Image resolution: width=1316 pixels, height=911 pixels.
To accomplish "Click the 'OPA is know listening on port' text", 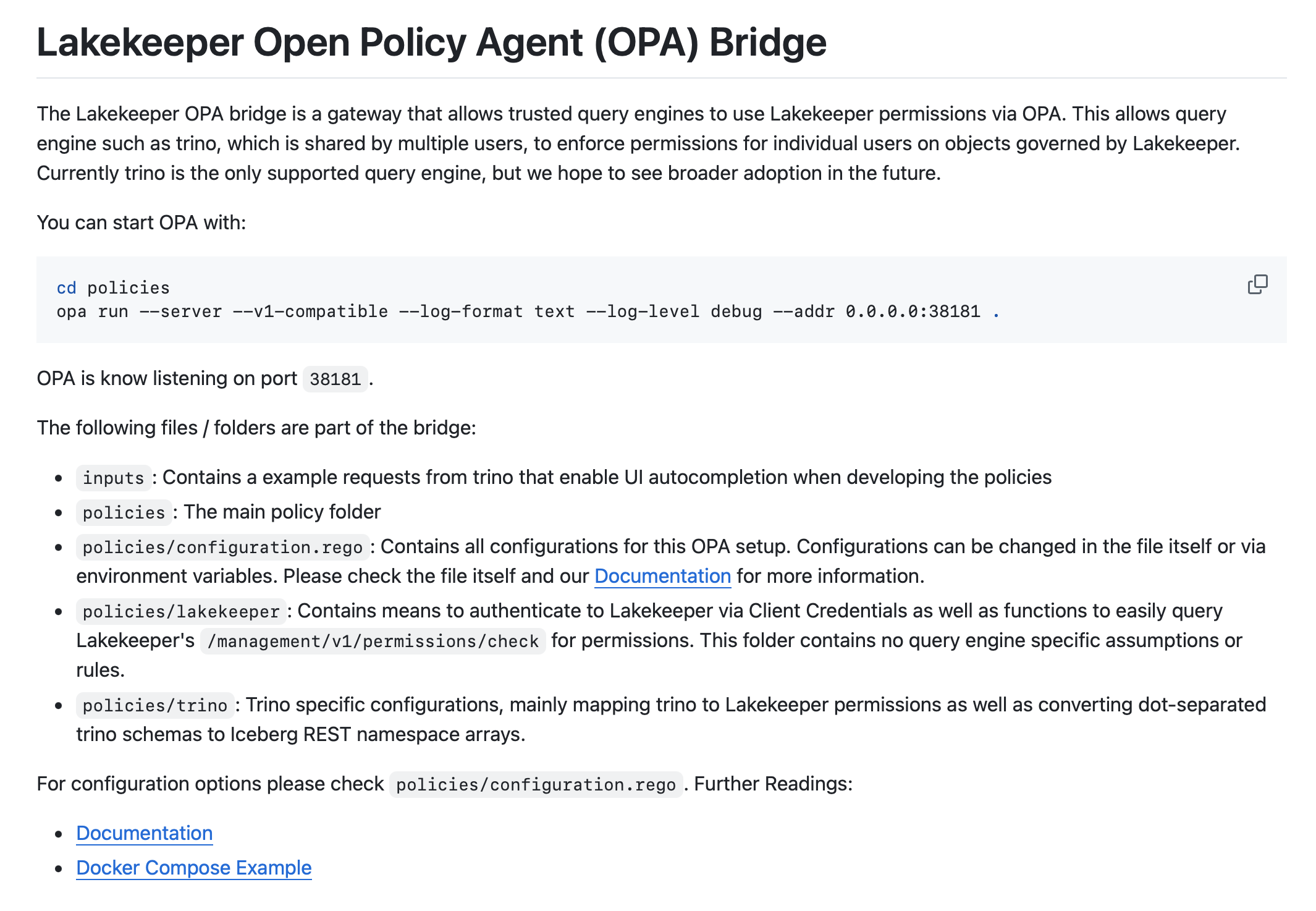I will 167,378.
